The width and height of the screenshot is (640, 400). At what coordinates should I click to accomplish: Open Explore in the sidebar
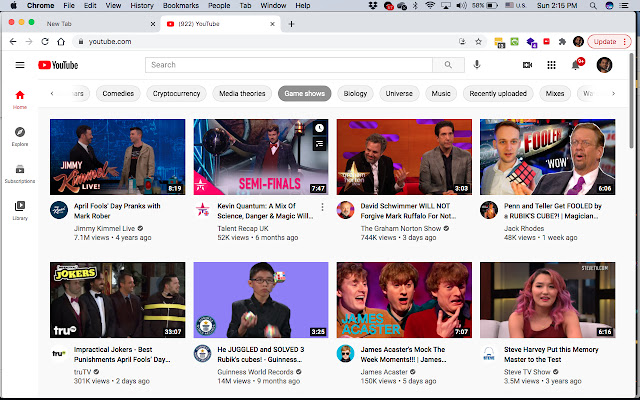tap(20, 136)
